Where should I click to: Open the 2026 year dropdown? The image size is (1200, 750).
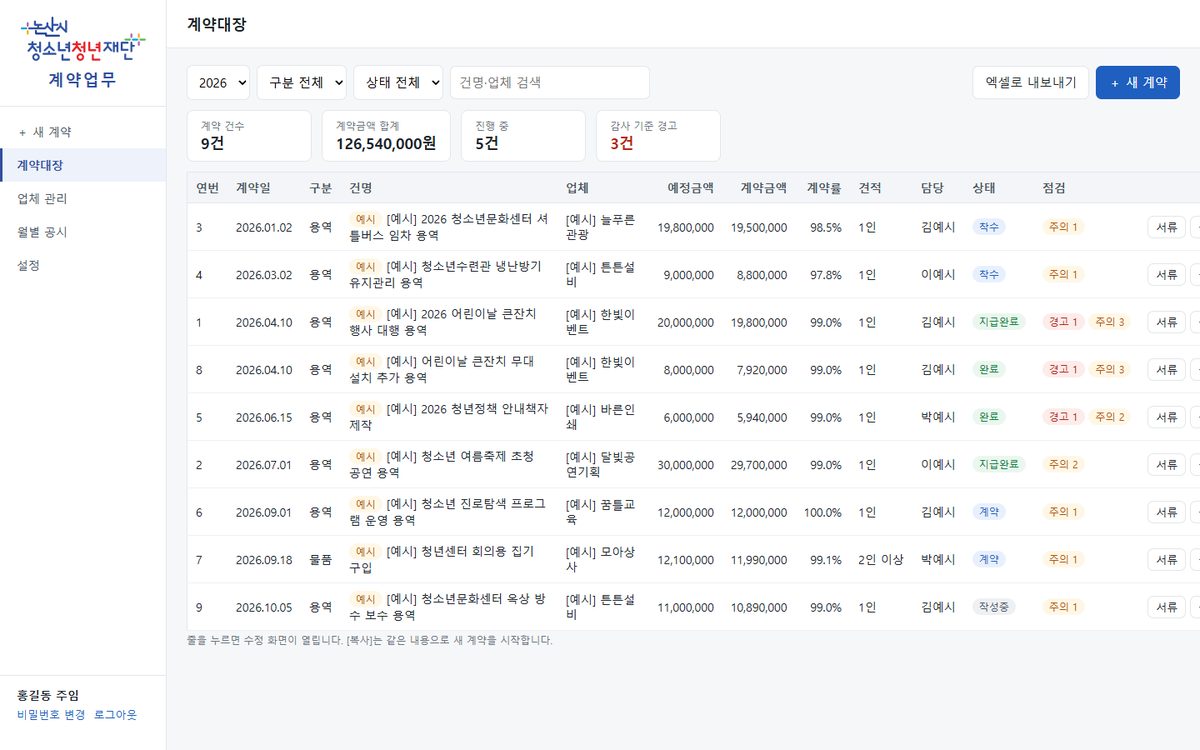(218, 83)
